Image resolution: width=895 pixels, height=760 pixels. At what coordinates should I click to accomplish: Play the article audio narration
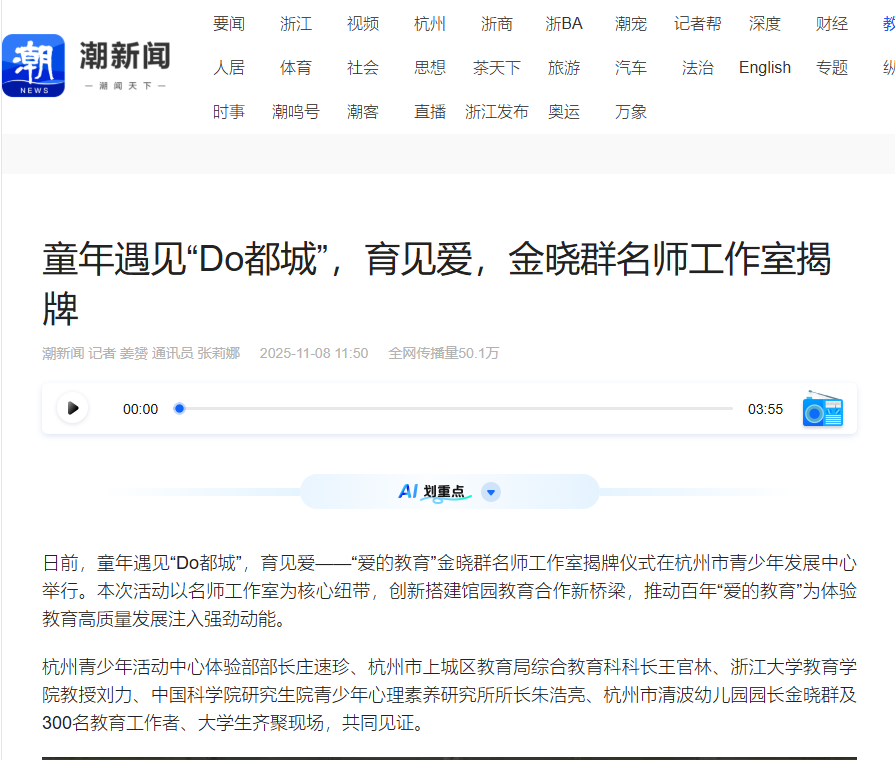point(72,408)
